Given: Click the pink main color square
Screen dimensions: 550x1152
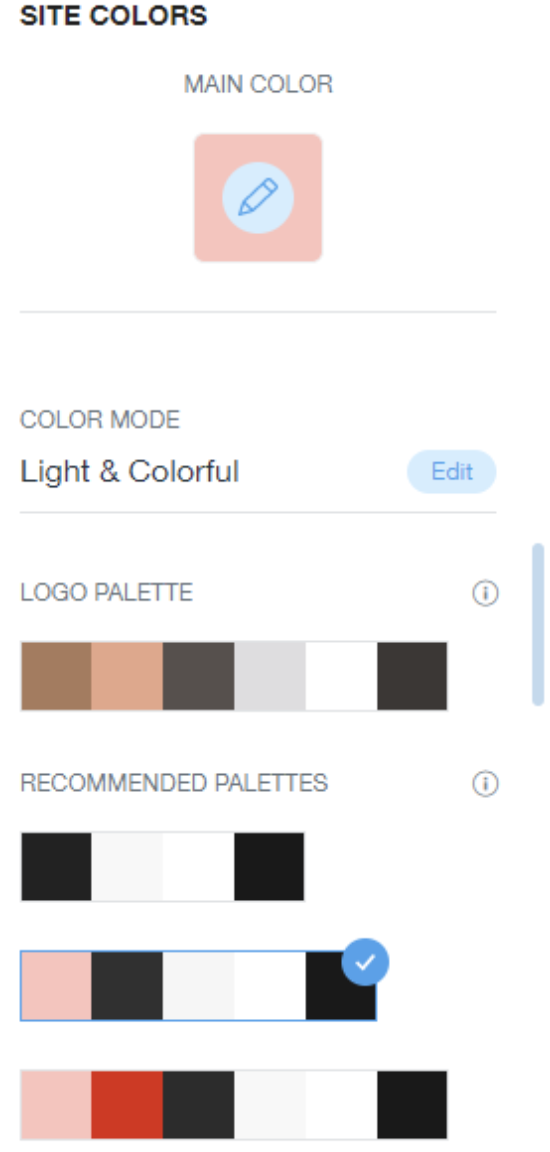Looking at the screenshot, I should coord(258,198).
